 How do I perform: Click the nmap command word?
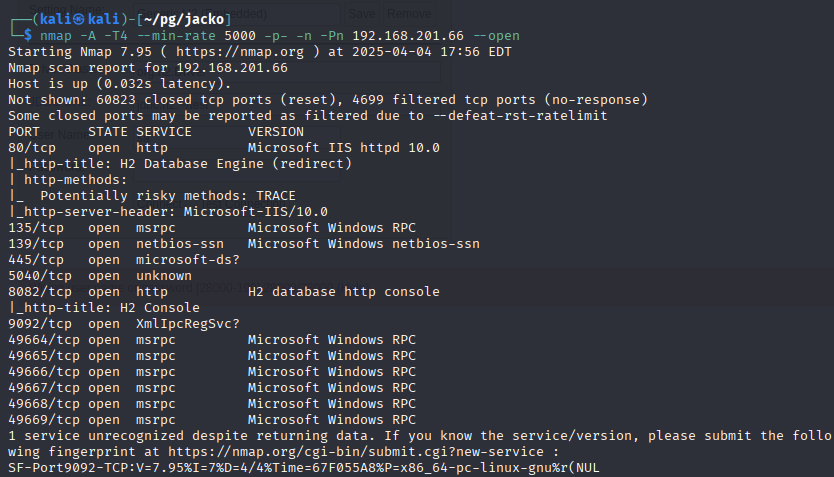[x=56, y=36]
